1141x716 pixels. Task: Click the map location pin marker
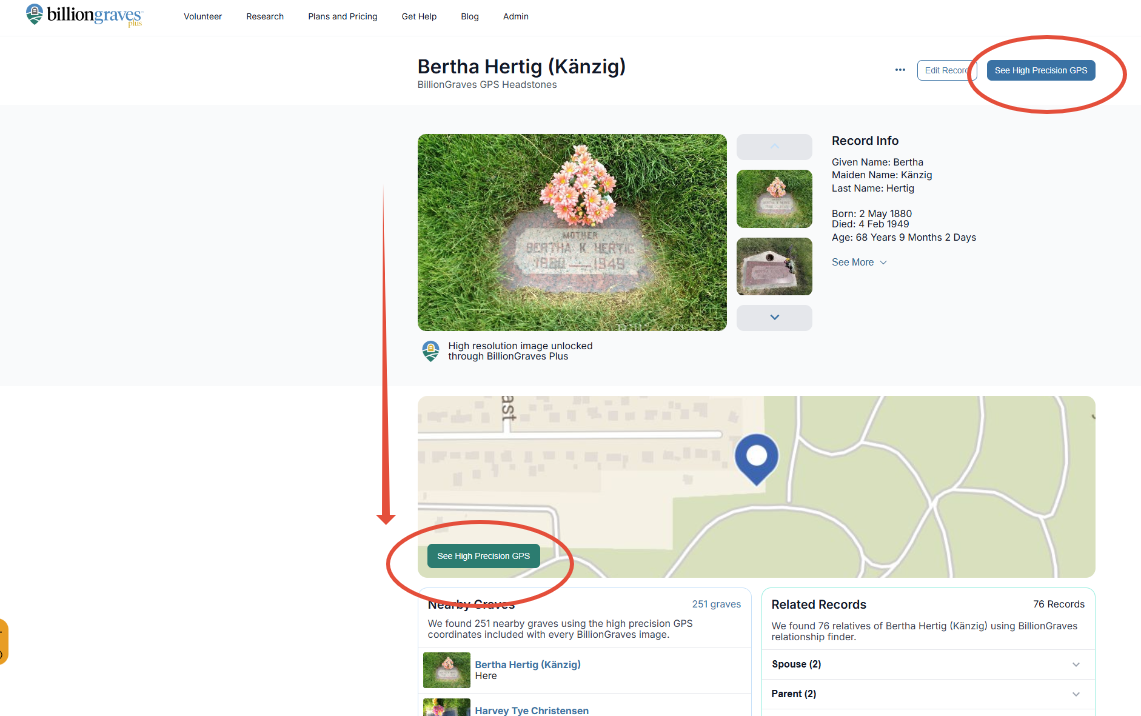click(757, 458)
